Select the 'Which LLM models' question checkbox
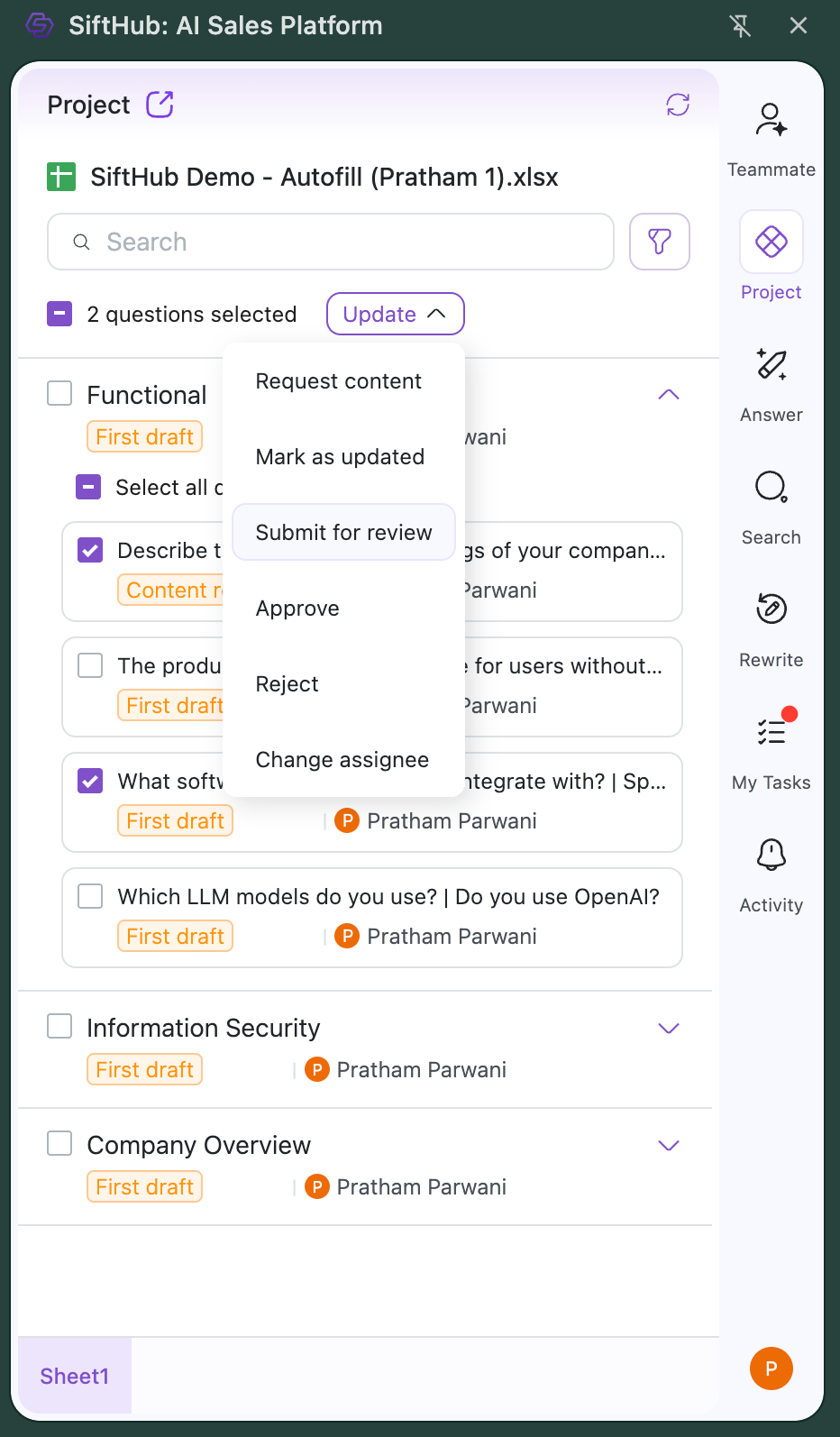This screenshot has width=840, height=1437. point(90,896)
